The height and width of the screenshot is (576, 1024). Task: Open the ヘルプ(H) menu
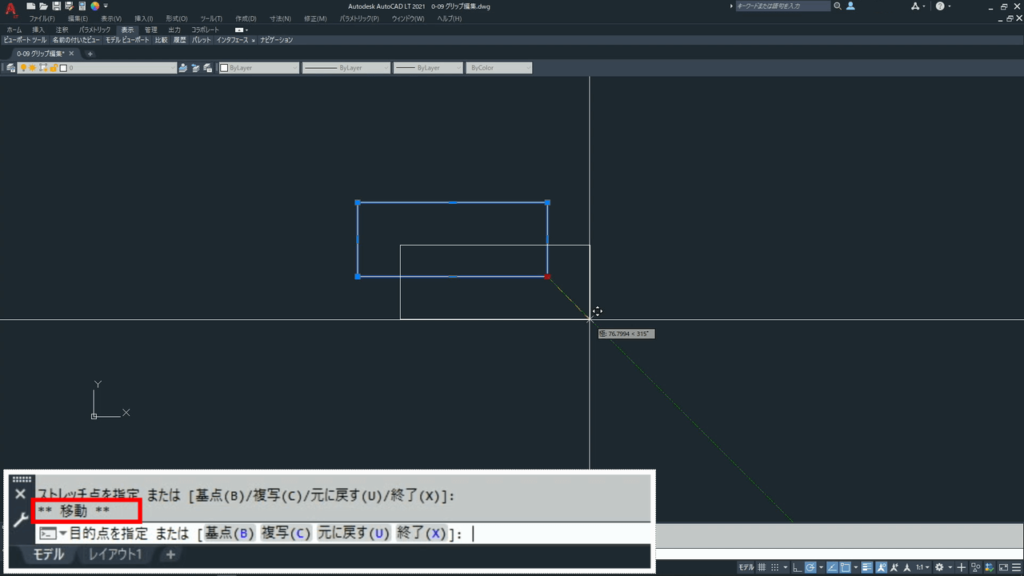point(449,19)
